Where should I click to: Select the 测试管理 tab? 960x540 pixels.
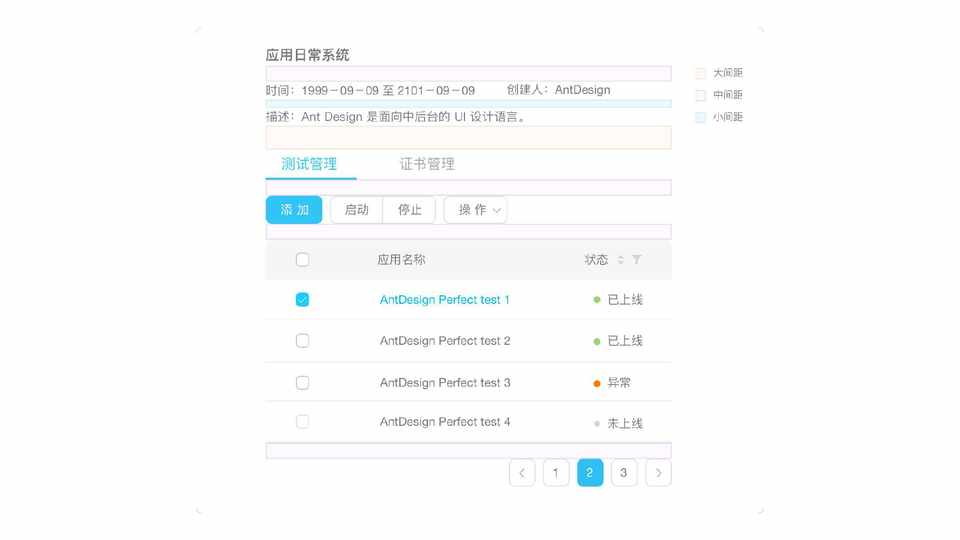[309, 164]
